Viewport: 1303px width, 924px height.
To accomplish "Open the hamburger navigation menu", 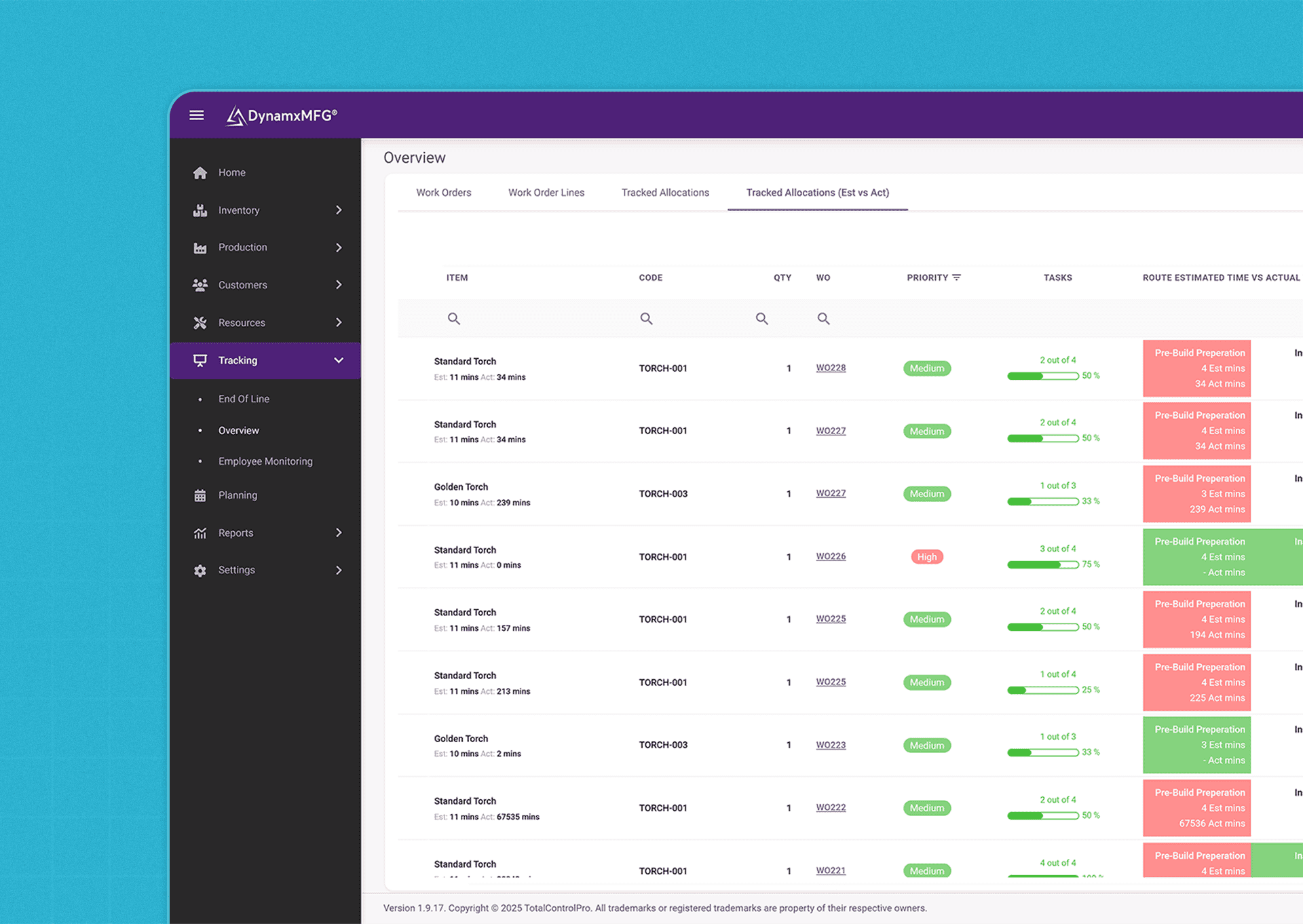I will pyautogui.click(x=196, y=115).
